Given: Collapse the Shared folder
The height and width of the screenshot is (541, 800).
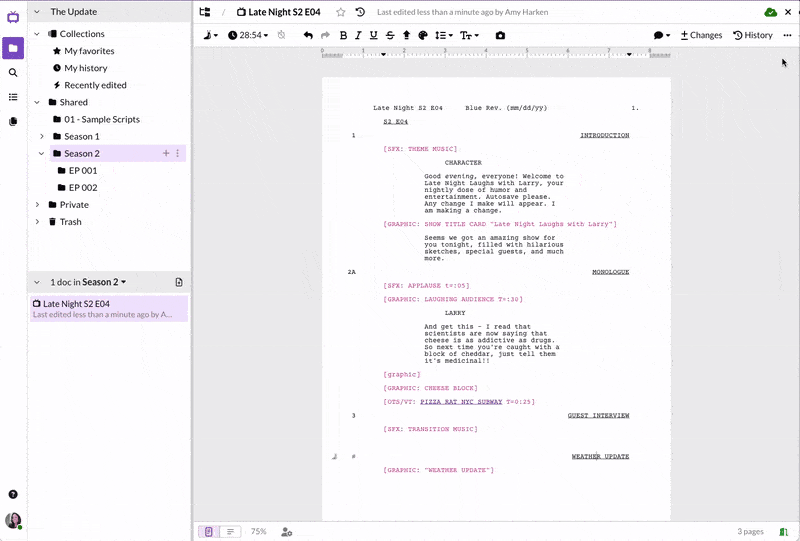Looking at the screenshot, I should [37, 102].
